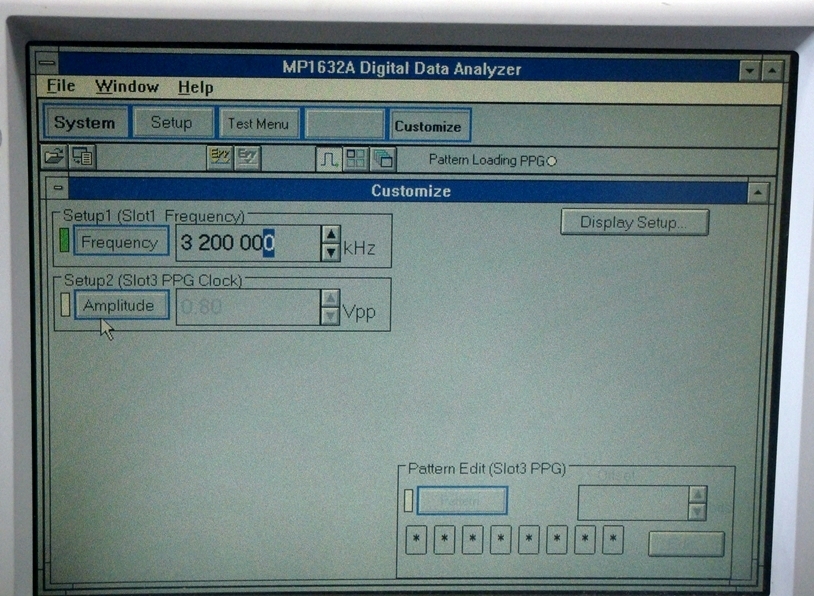Click the Amplitude down stepper arrow
This screenshot has height=596, width=814.
pos(330,316)
